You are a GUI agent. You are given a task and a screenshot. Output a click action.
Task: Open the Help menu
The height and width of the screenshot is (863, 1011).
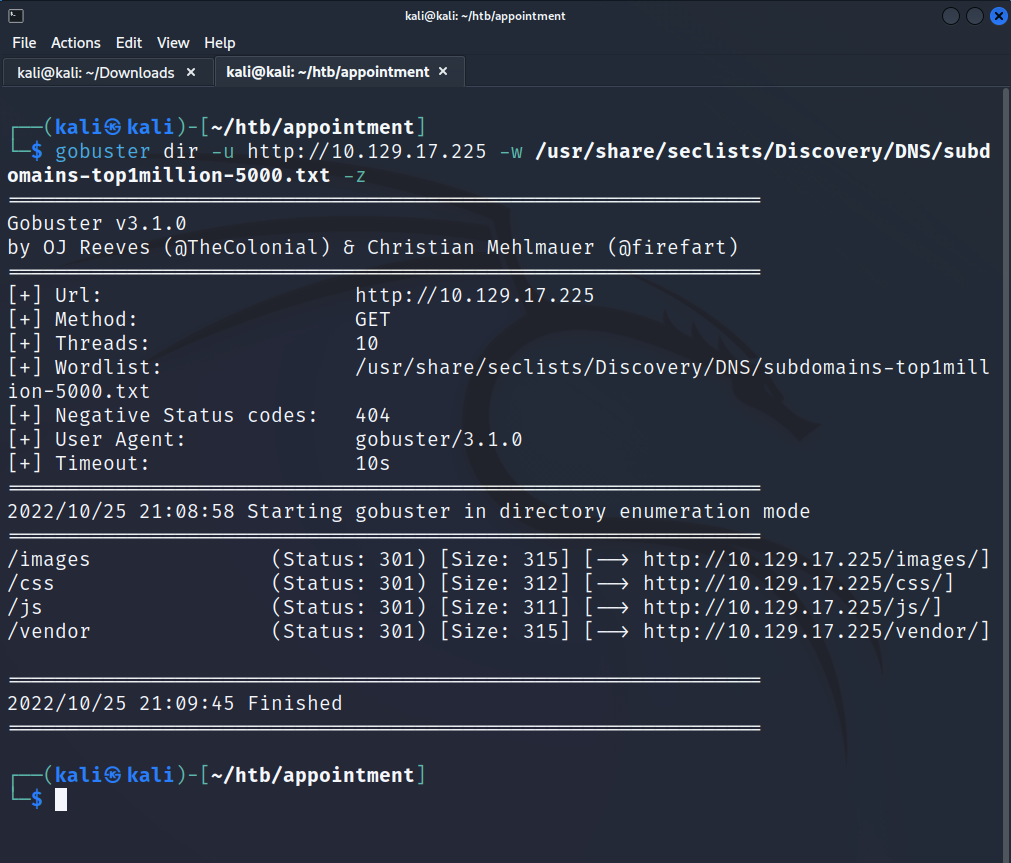(220, 43)
